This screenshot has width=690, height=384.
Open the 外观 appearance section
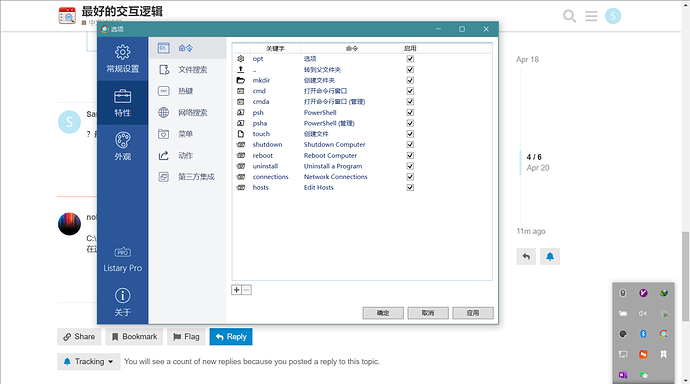click(x=122, y=146)
